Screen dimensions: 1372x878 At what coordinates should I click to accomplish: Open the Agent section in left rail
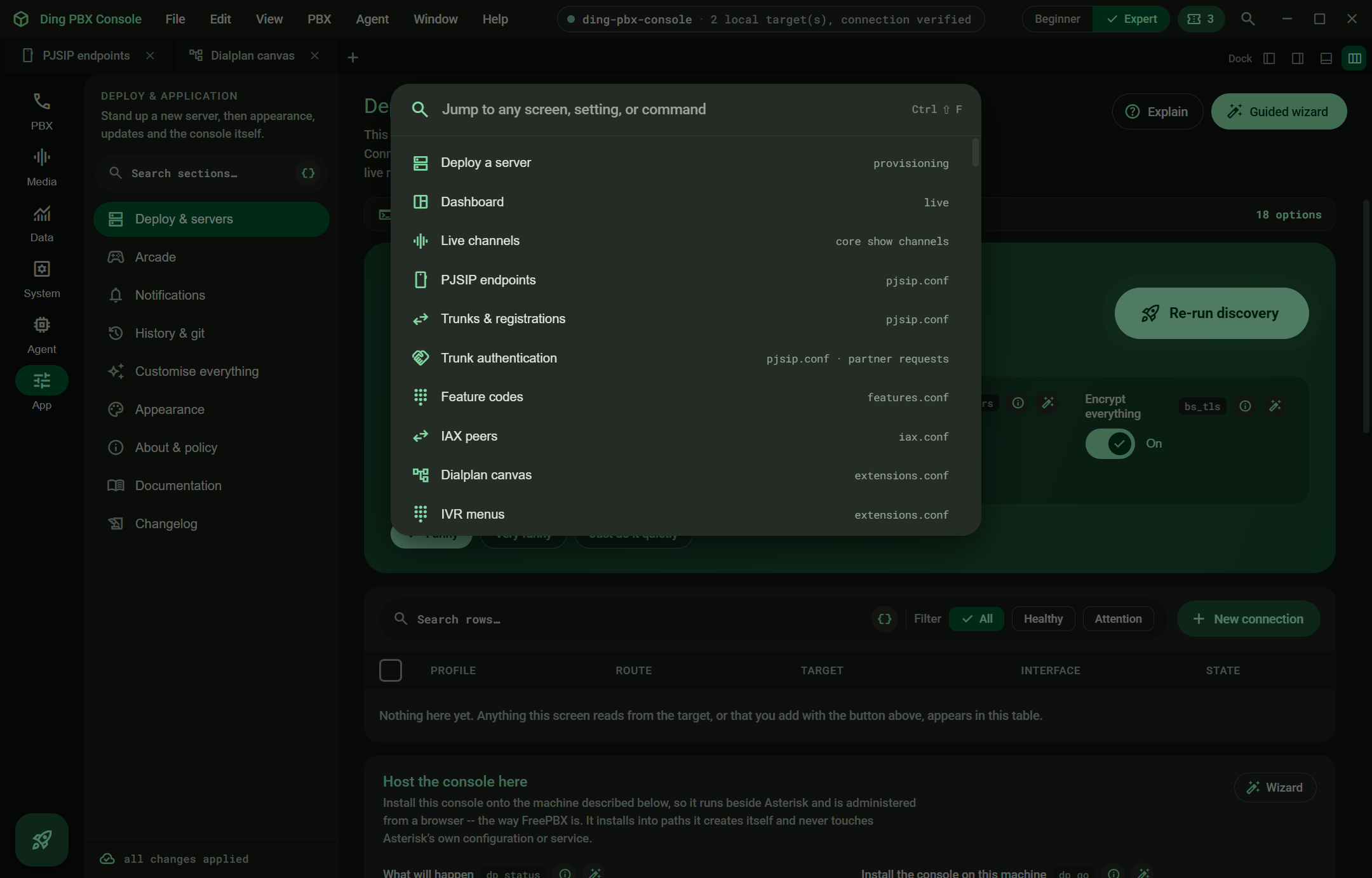click(42, 335)
